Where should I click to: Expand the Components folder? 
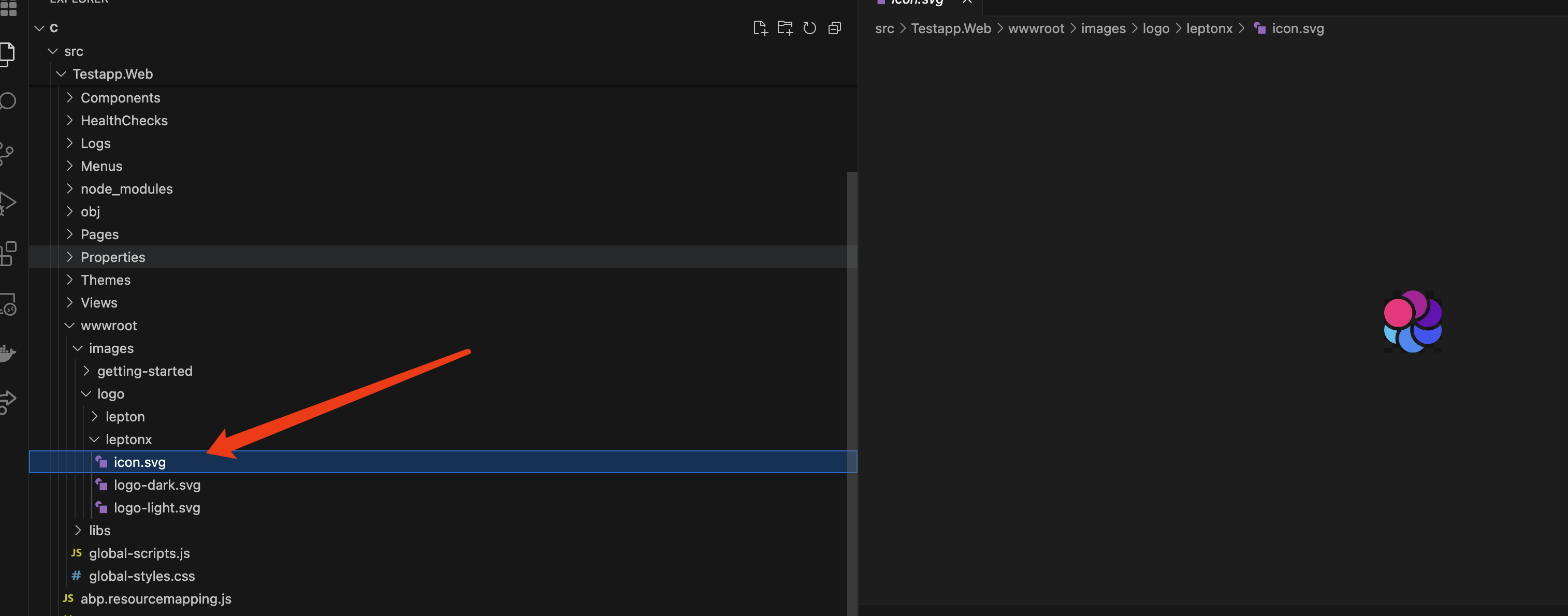coord(120,98)
